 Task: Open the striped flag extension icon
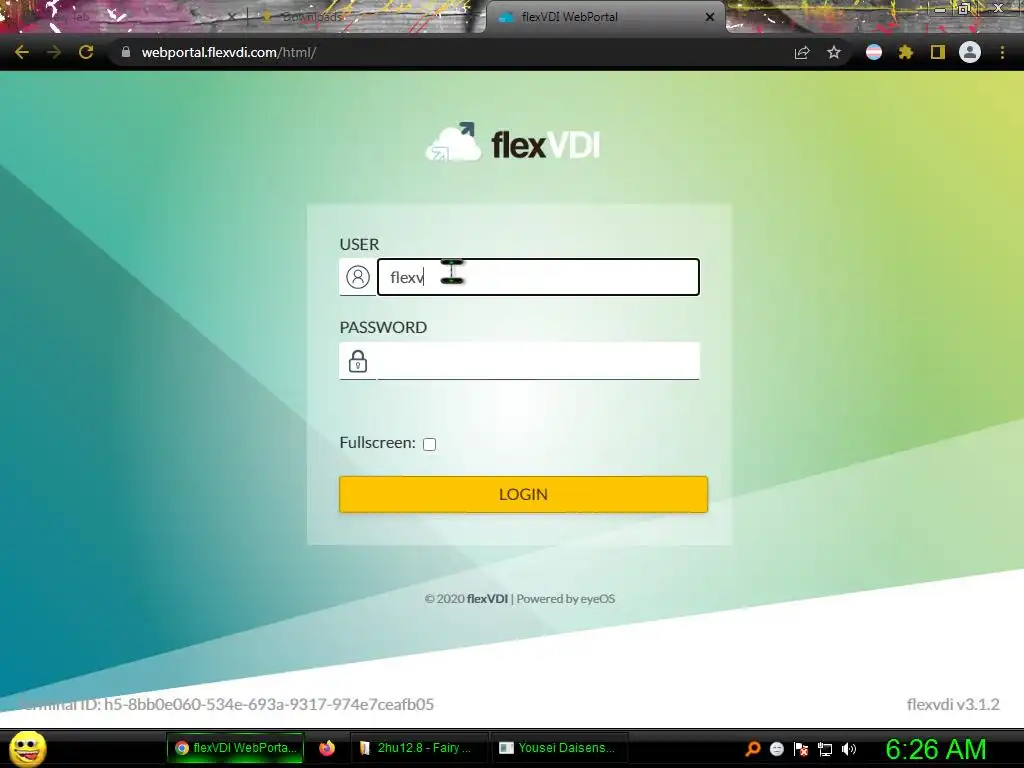pos(874,52)
